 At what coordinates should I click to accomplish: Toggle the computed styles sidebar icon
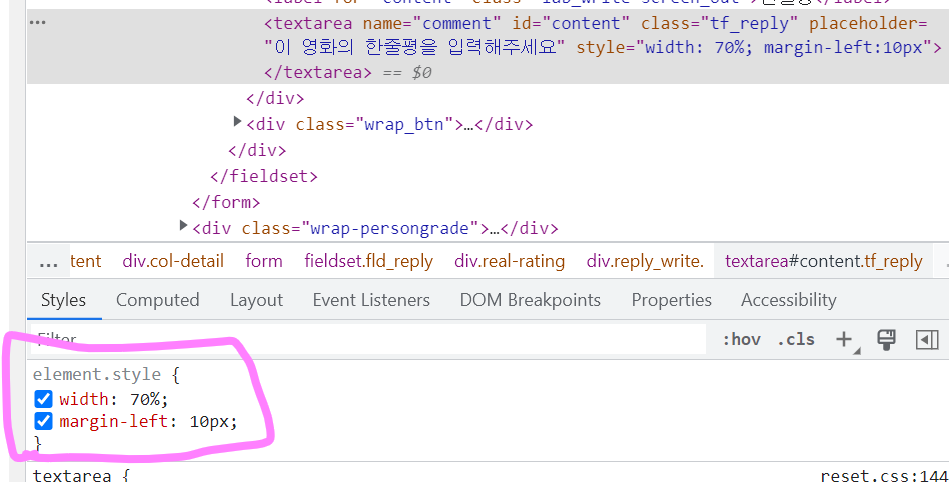pos(927,340)
